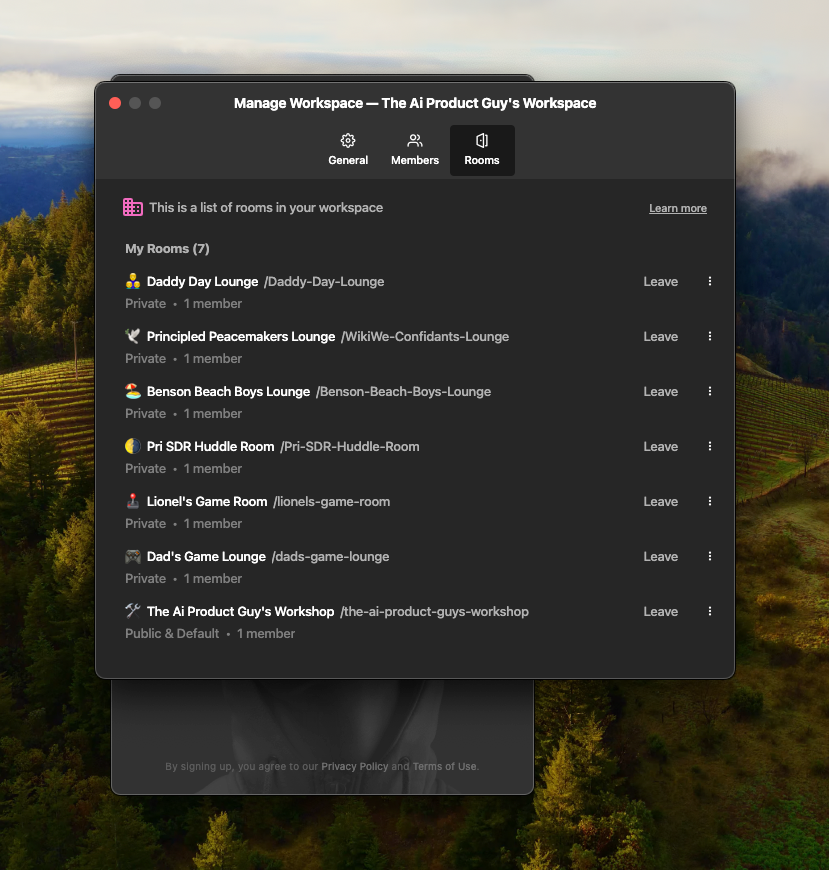Open the Members tab

[x=415, y=150]
